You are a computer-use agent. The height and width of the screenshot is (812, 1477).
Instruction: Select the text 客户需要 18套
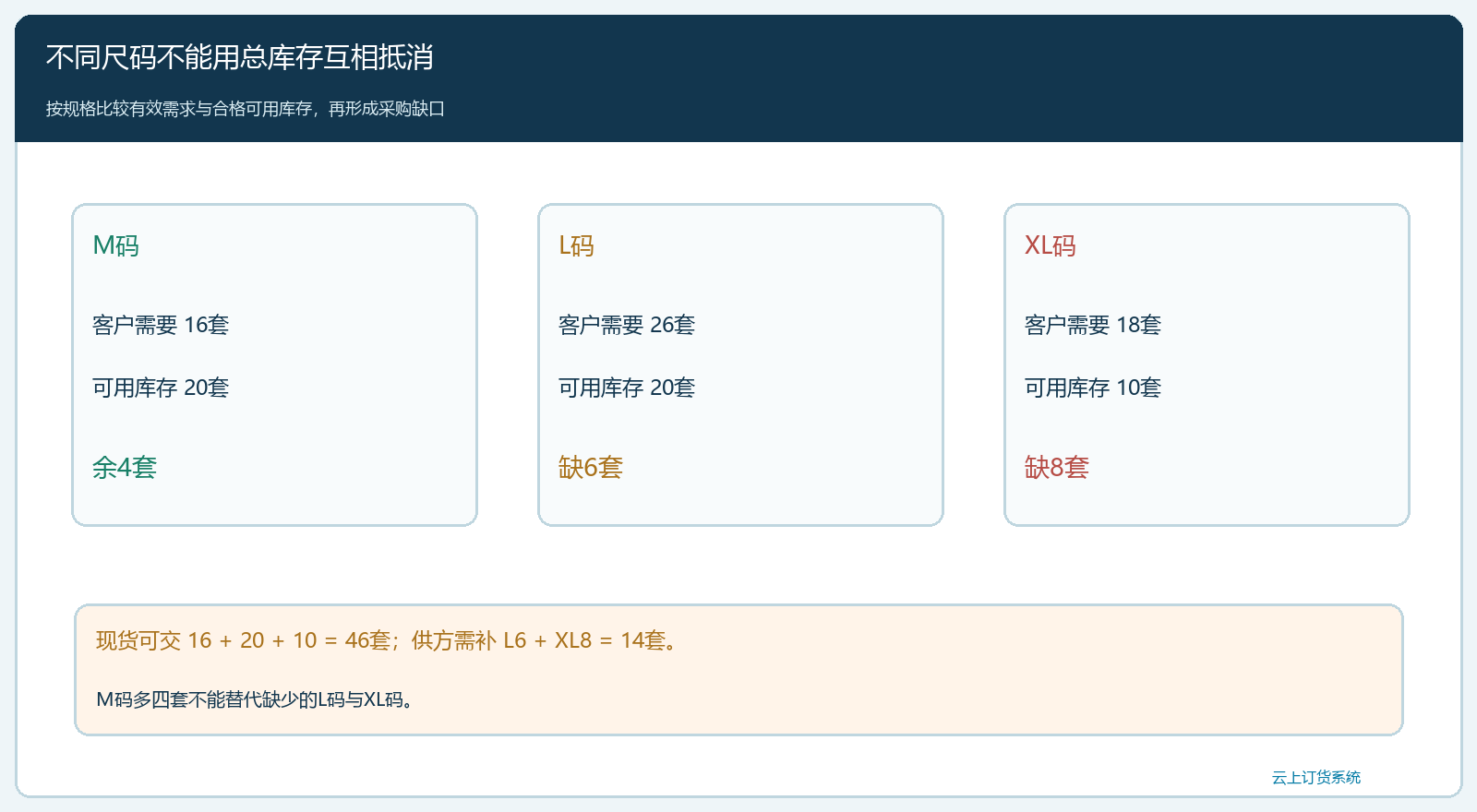(x=1093, y=325)
